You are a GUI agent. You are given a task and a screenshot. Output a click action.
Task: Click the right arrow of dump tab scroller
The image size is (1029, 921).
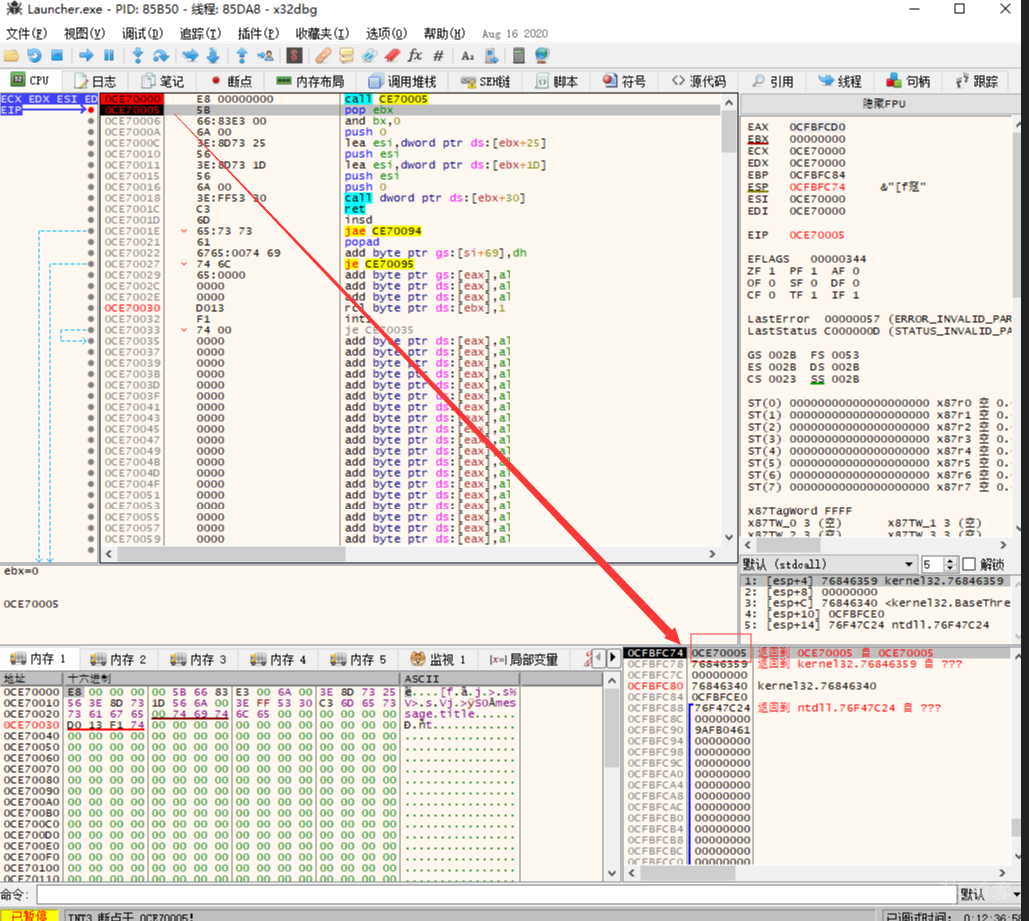coord(612,657)
